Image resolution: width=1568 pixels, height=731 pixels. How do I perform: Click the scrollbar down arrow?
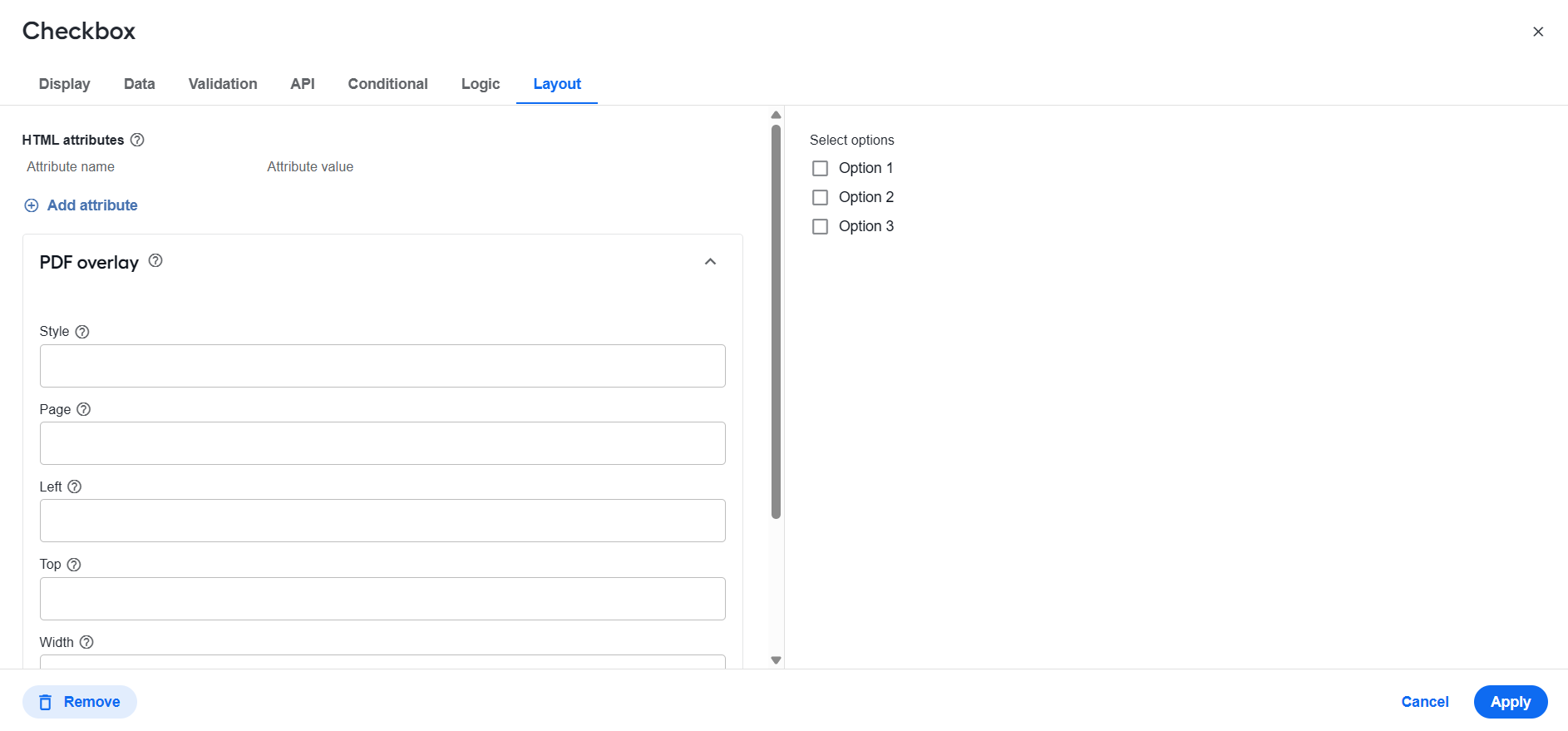tap(776, 660)
